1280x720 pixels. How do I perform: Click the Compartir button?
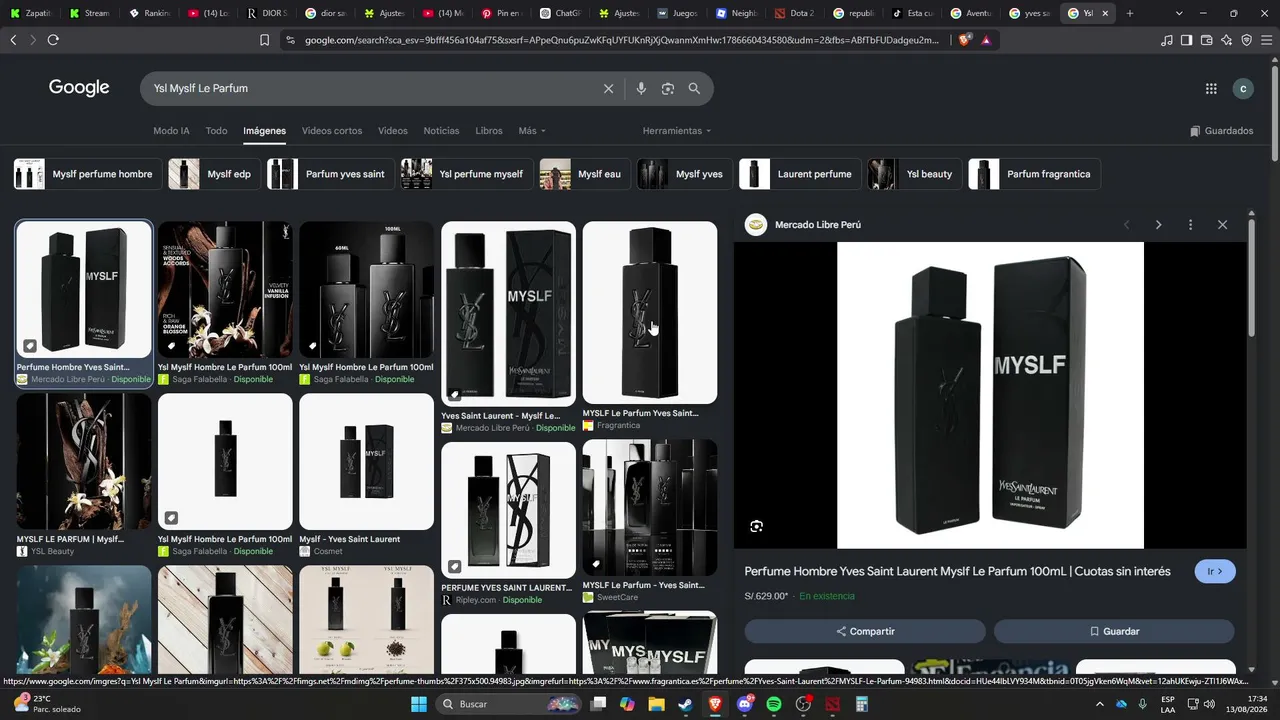865,632
